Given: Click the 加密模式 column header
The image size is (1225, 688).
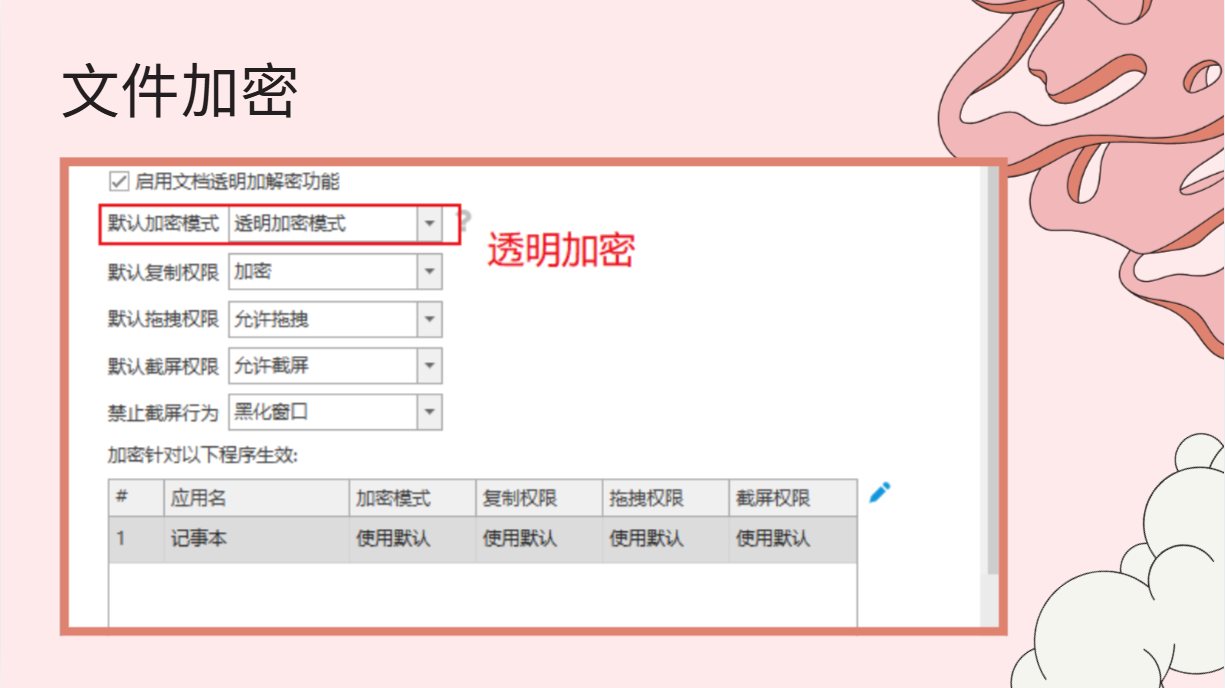Looking at the screenshot, I should click(x=412, y=498).
